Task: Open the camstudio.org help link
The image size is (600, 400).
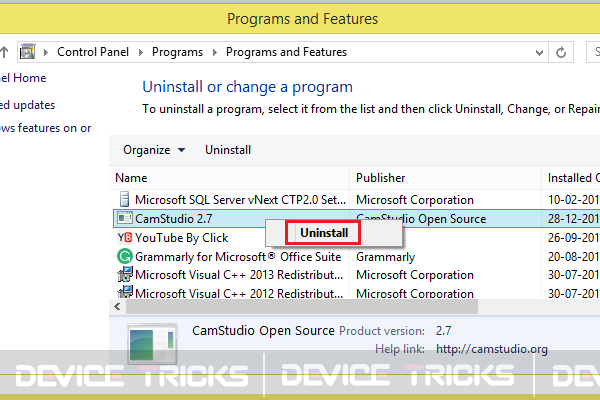Action: [x=492, y=349]
